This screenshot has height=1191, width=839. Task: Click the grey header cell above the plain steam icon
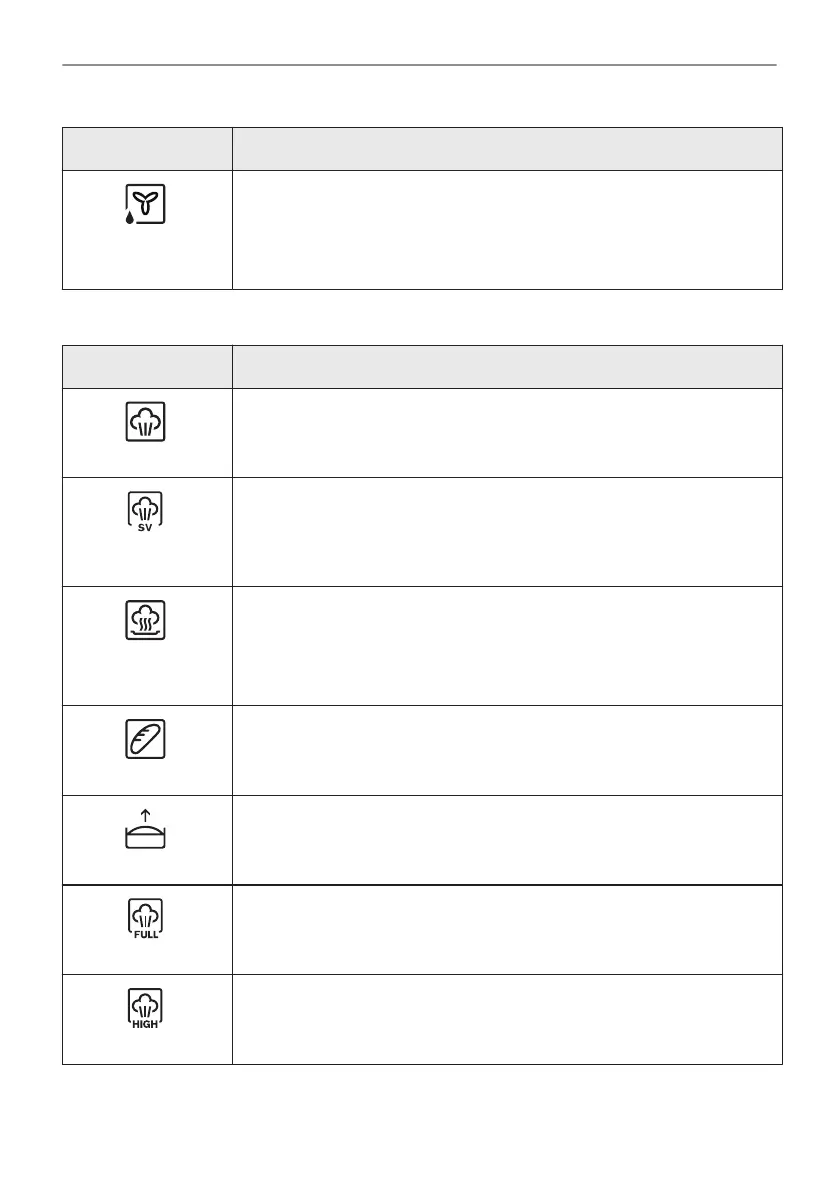147,367
